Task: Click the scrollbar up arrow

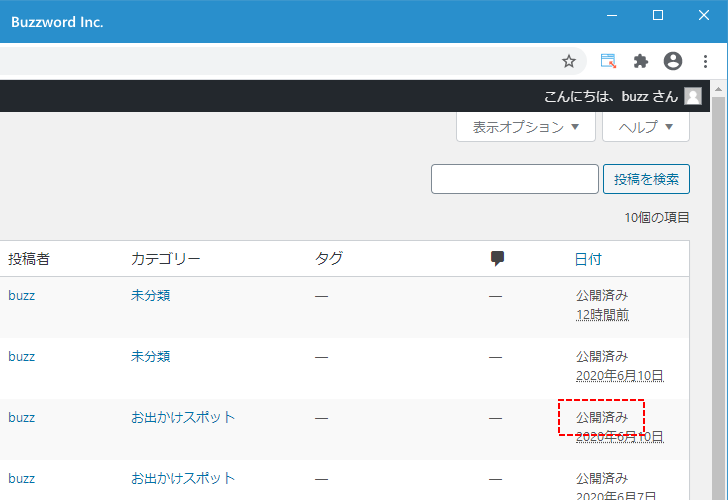Action: pyautogui.click(x=719, y=89)
